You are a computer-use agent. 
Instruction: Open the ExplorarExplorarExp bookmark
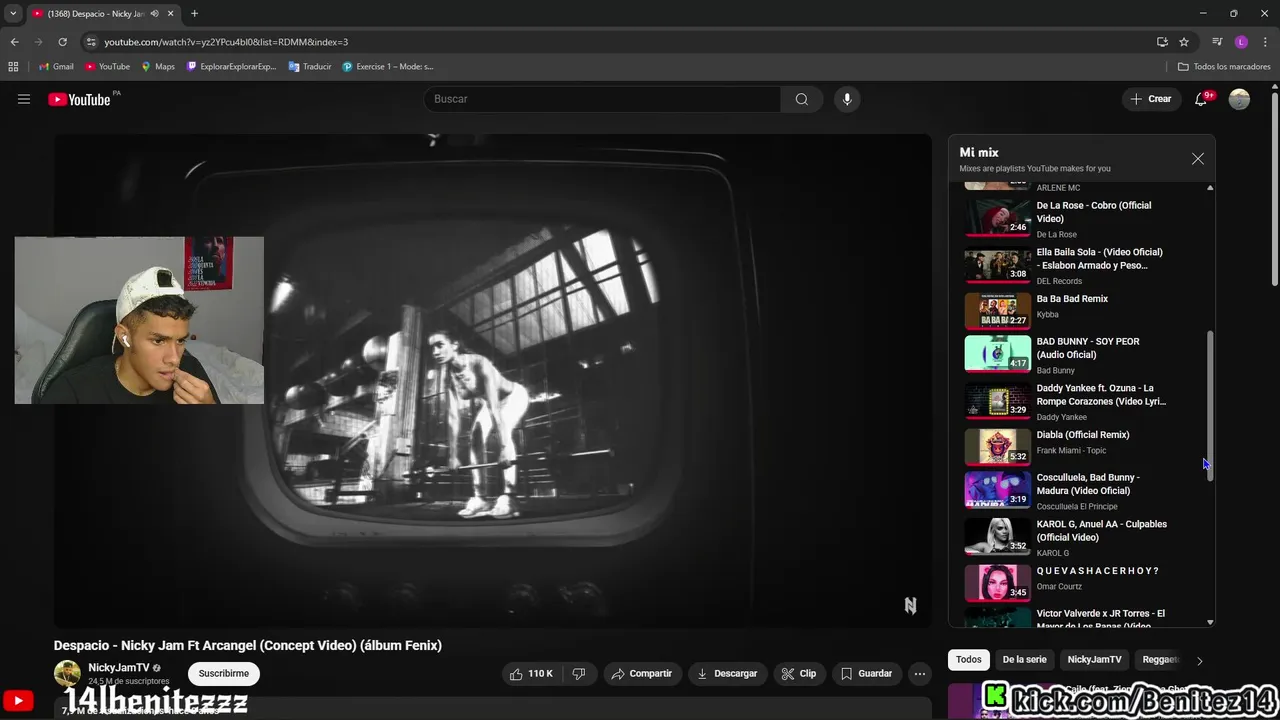231,67
